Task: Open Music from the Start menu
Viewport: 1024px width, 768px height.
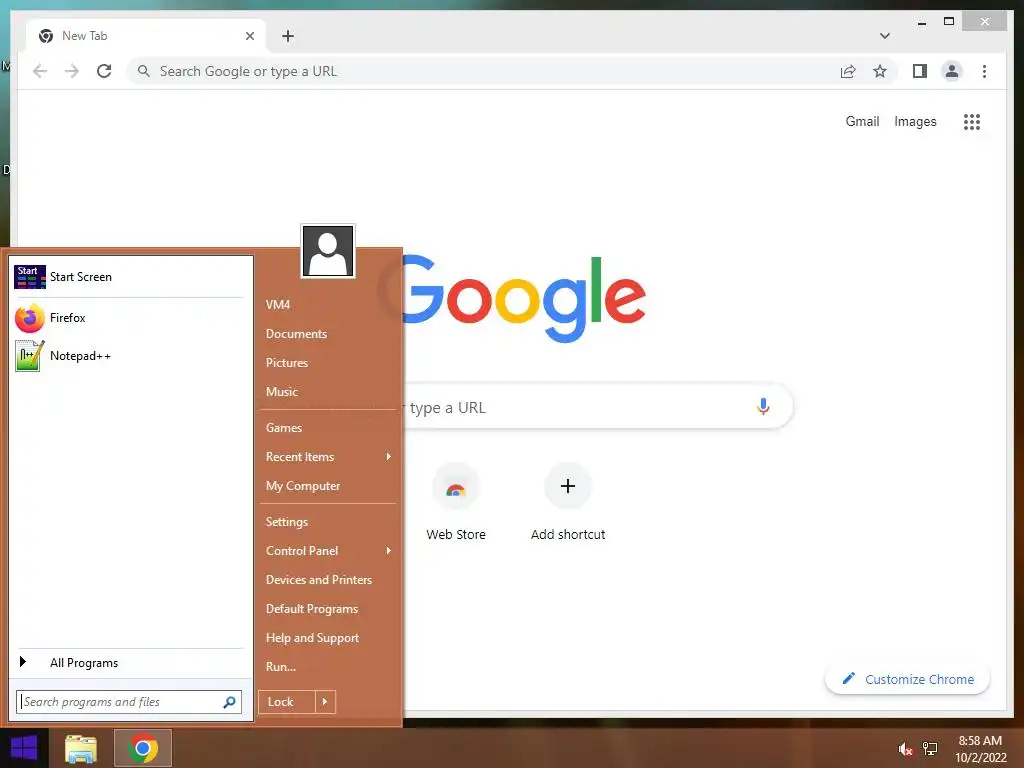Action: pos(328,392)
